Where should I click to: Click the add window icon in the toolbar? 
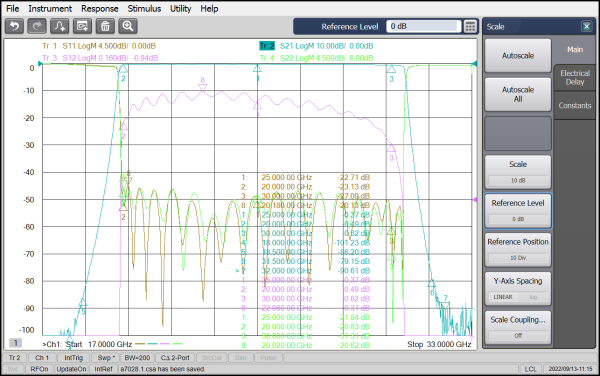pos(82,26)
